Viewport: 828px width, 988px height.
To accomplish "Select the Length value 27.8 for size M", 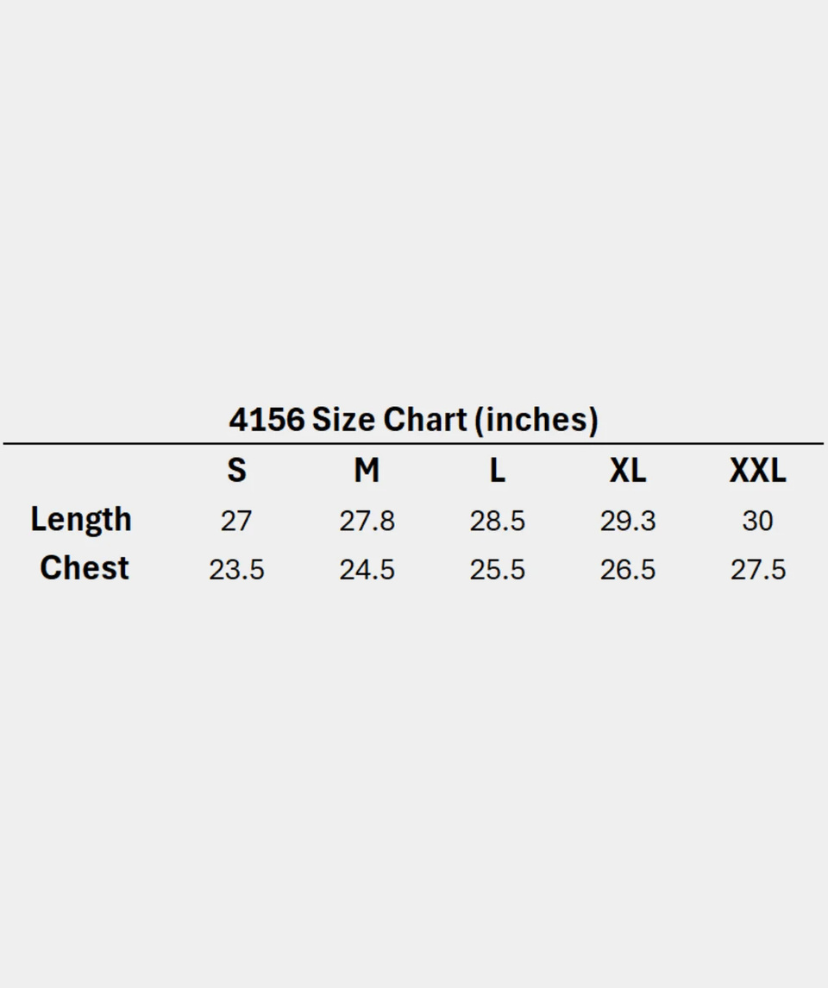I will 367,521.
